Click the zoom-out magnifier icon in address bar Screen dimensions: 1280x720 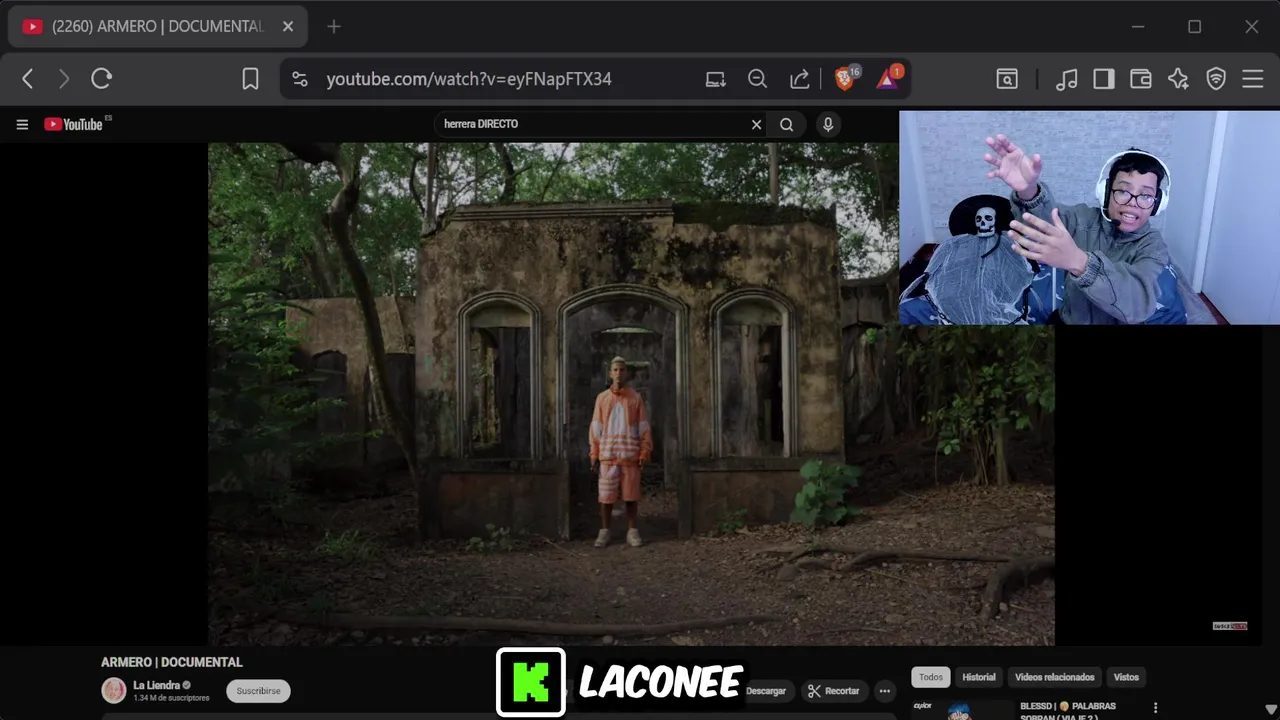coord(758,79)
